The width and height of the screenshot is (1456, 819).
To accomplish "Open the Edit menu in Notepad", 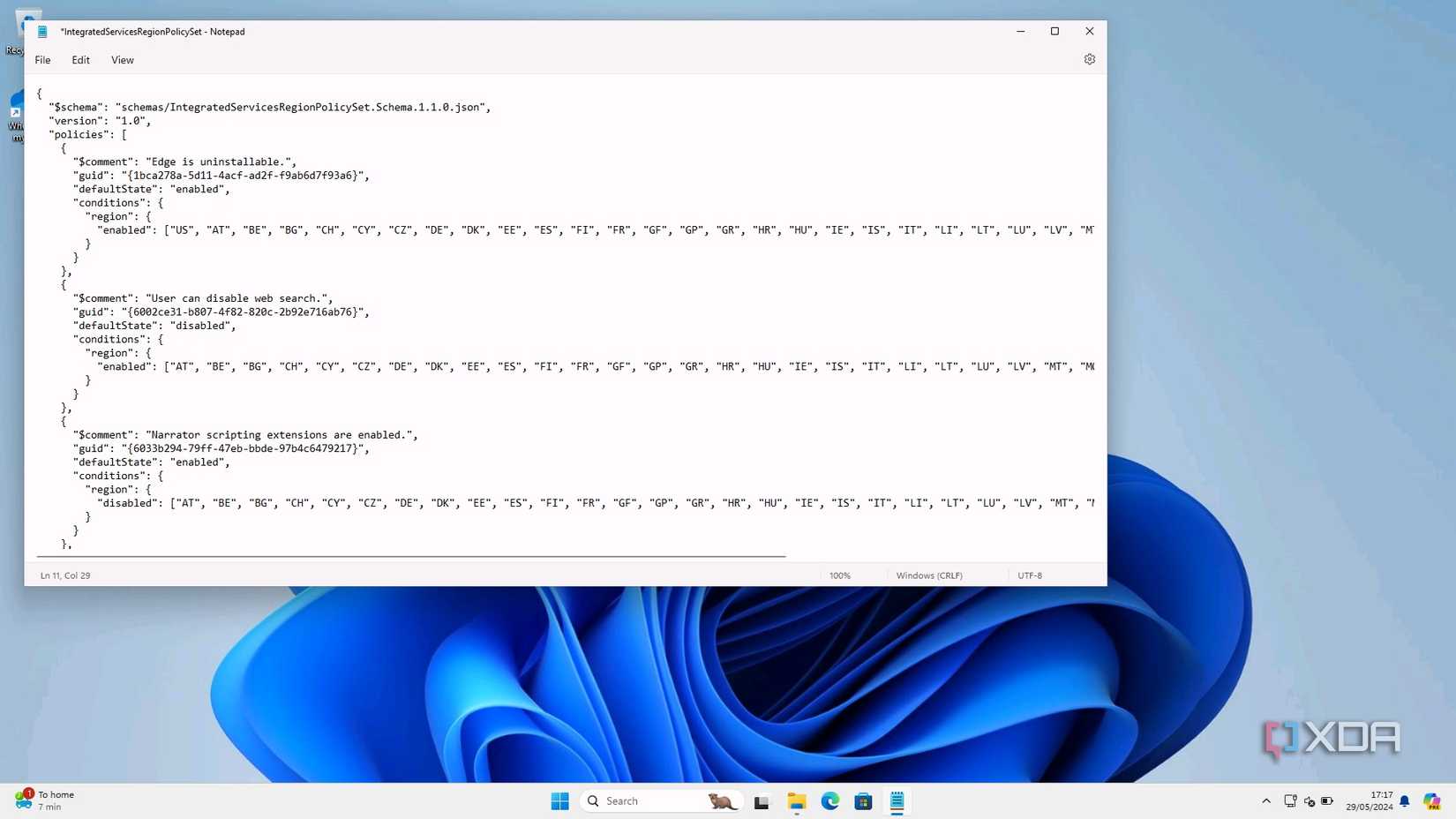I will coord(80,60).
